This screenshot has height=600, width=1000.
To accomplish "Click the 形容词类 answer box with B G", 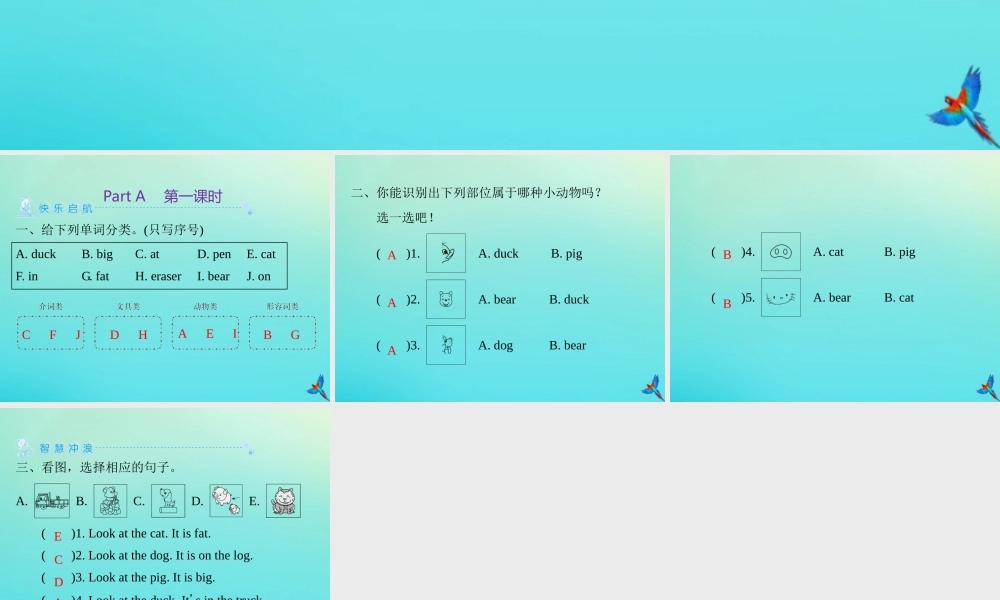I will (x=283, y=333).
